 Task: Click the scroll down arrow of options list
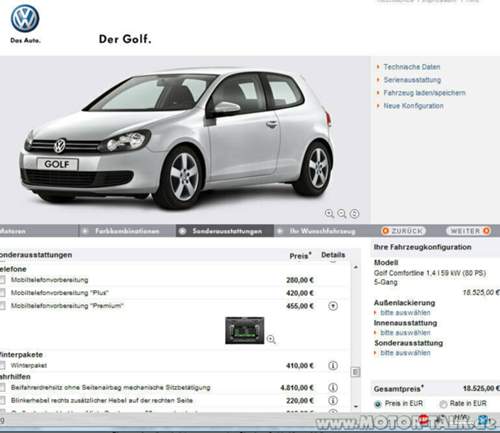tap(356, 406)
